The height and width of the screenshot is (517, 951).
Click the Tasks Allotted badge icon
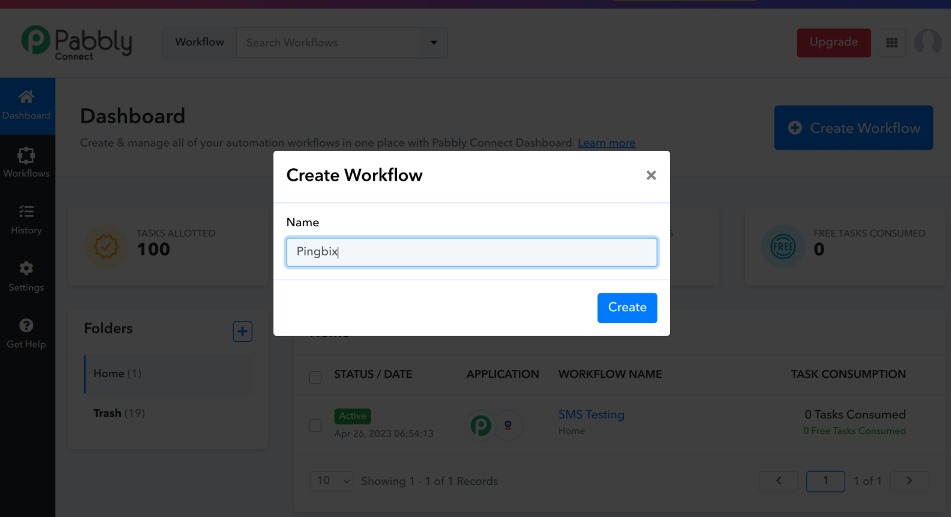106,246
